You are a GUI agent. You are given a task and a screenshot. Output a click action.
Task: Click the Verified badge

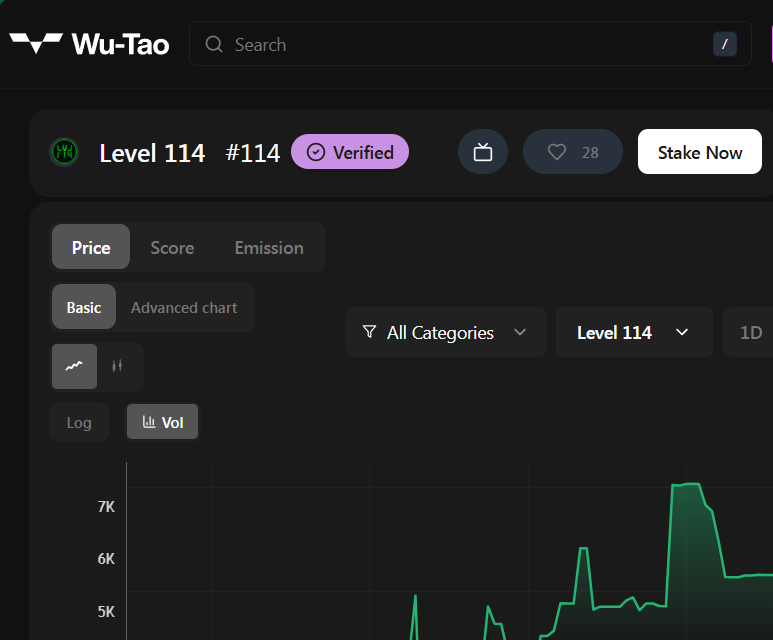[350, 152]
